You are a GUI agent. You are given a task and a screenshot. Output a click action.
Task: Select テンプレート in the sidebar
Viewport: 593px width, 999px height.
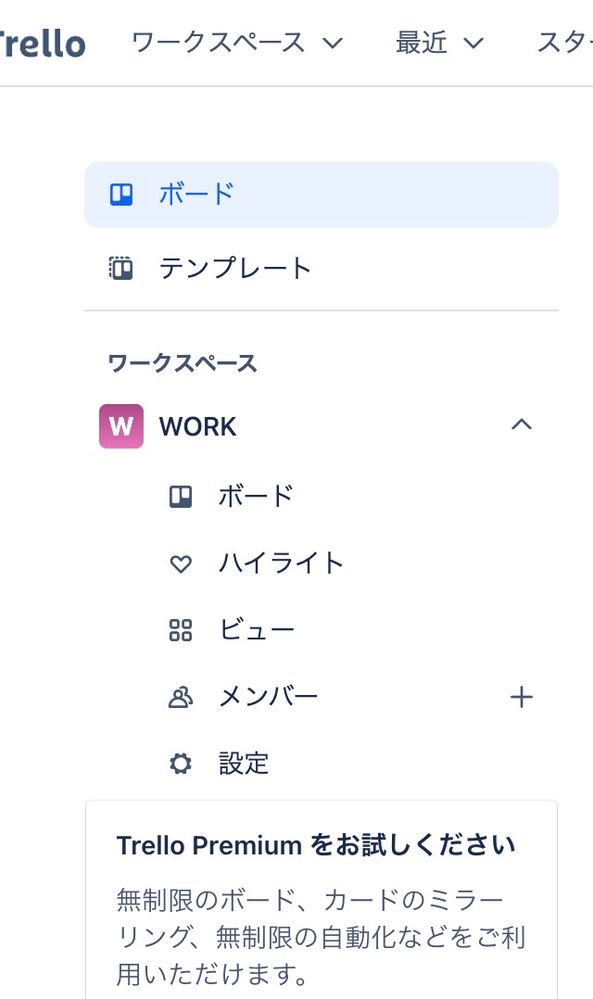coord(321,268)
